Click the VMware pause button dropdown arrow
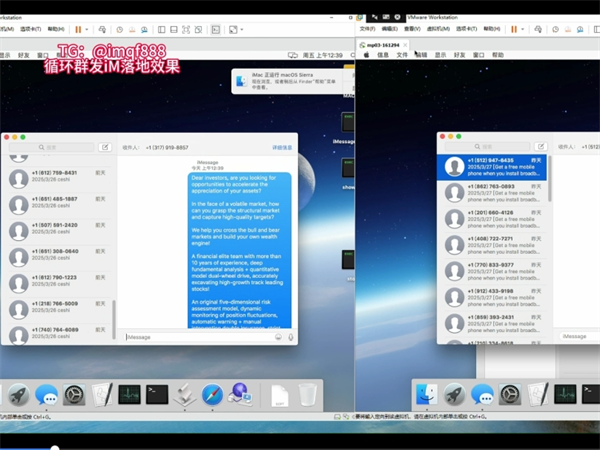Viewport: 600px width, 450px height. click(x=89, y=30)
